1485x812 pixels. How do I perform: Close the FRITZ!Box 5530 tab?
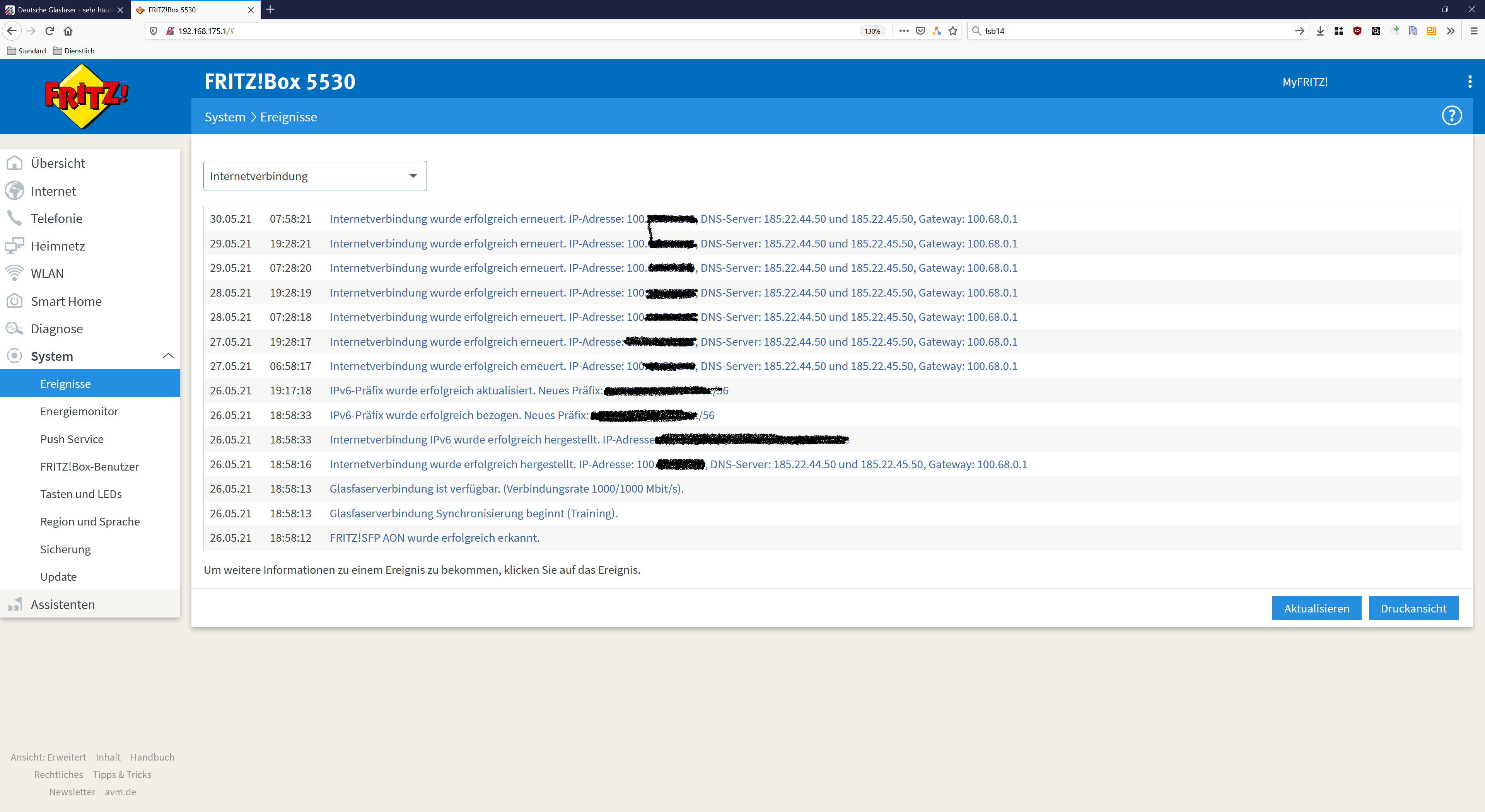point(251,10)
